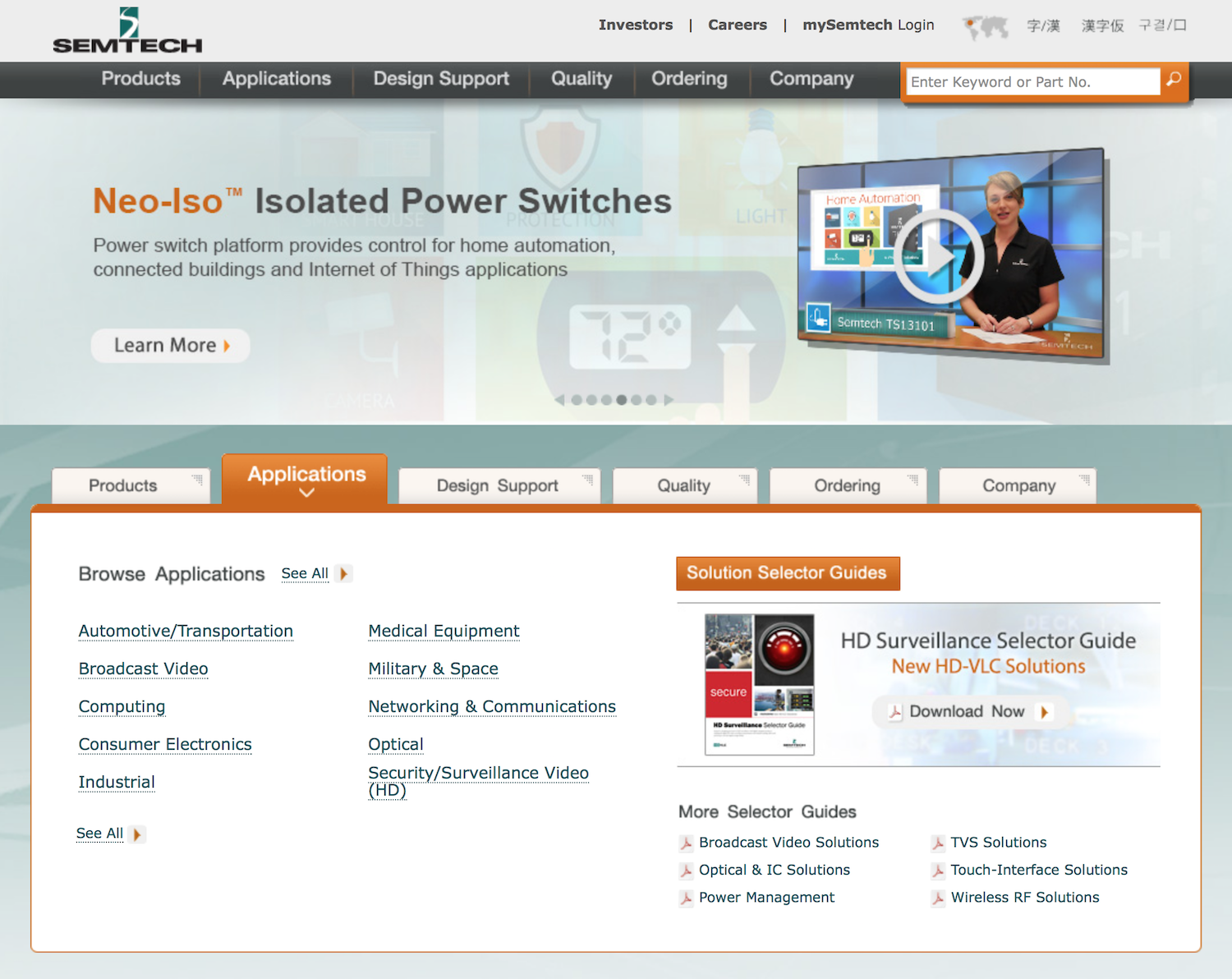
Task: Go to previous slide using carousel left arrow
Action: coord(559,400)
